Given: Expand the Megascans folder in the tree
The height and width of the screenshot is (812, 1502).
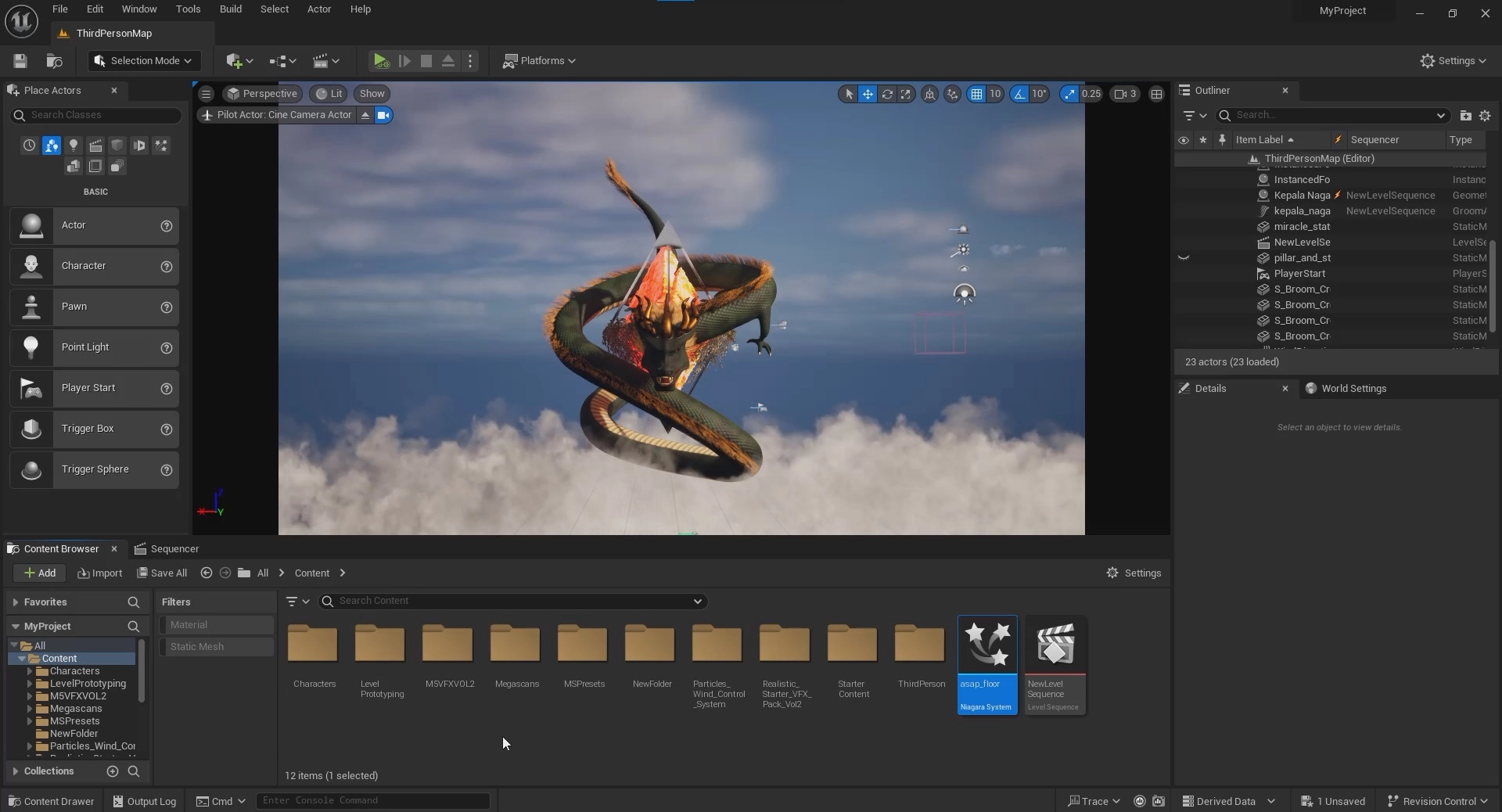Looking at the screenshot, I should (x=30, y=709).
